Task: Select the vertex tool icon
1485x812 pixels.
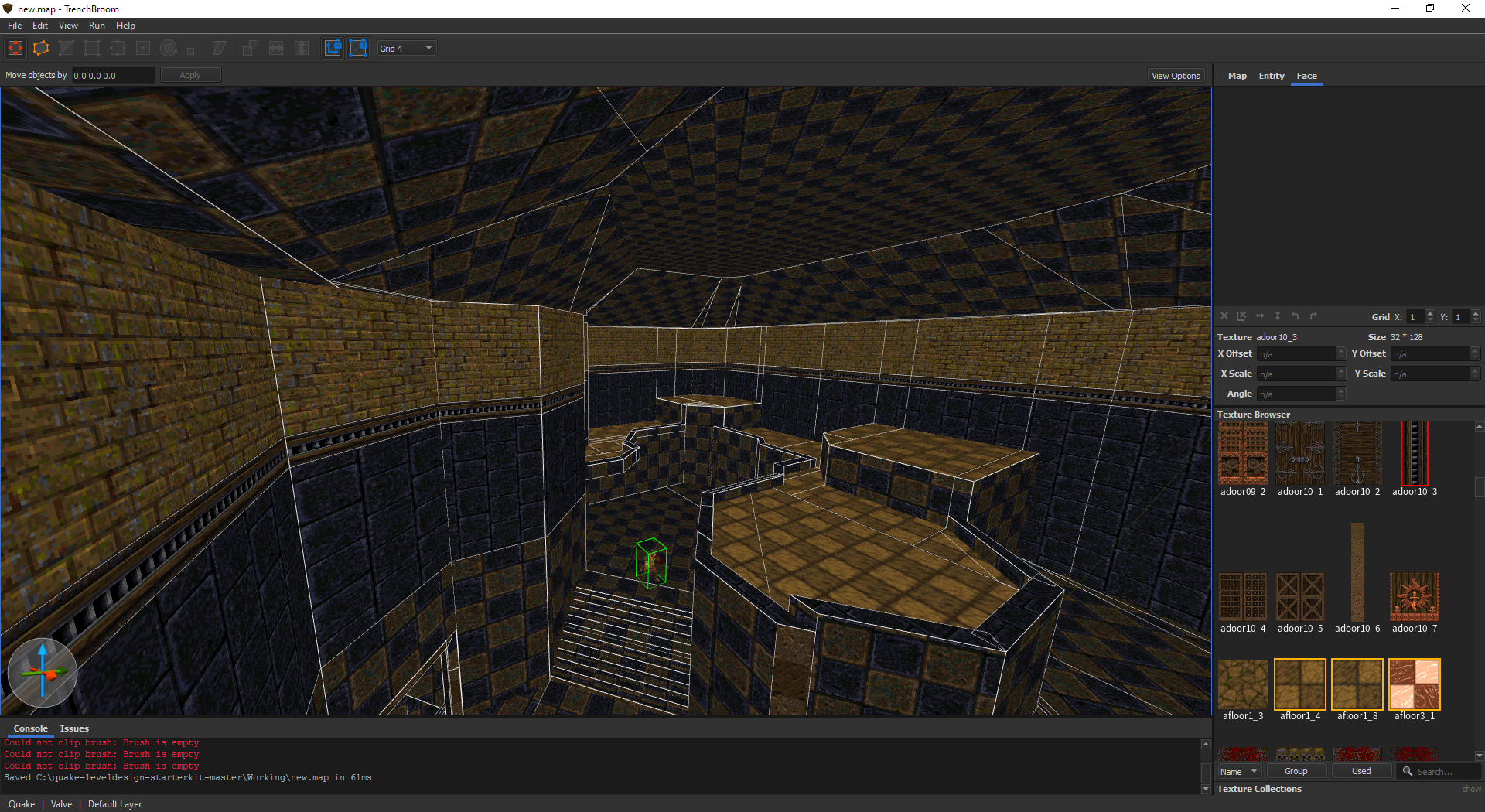Action: coord(92,48)
